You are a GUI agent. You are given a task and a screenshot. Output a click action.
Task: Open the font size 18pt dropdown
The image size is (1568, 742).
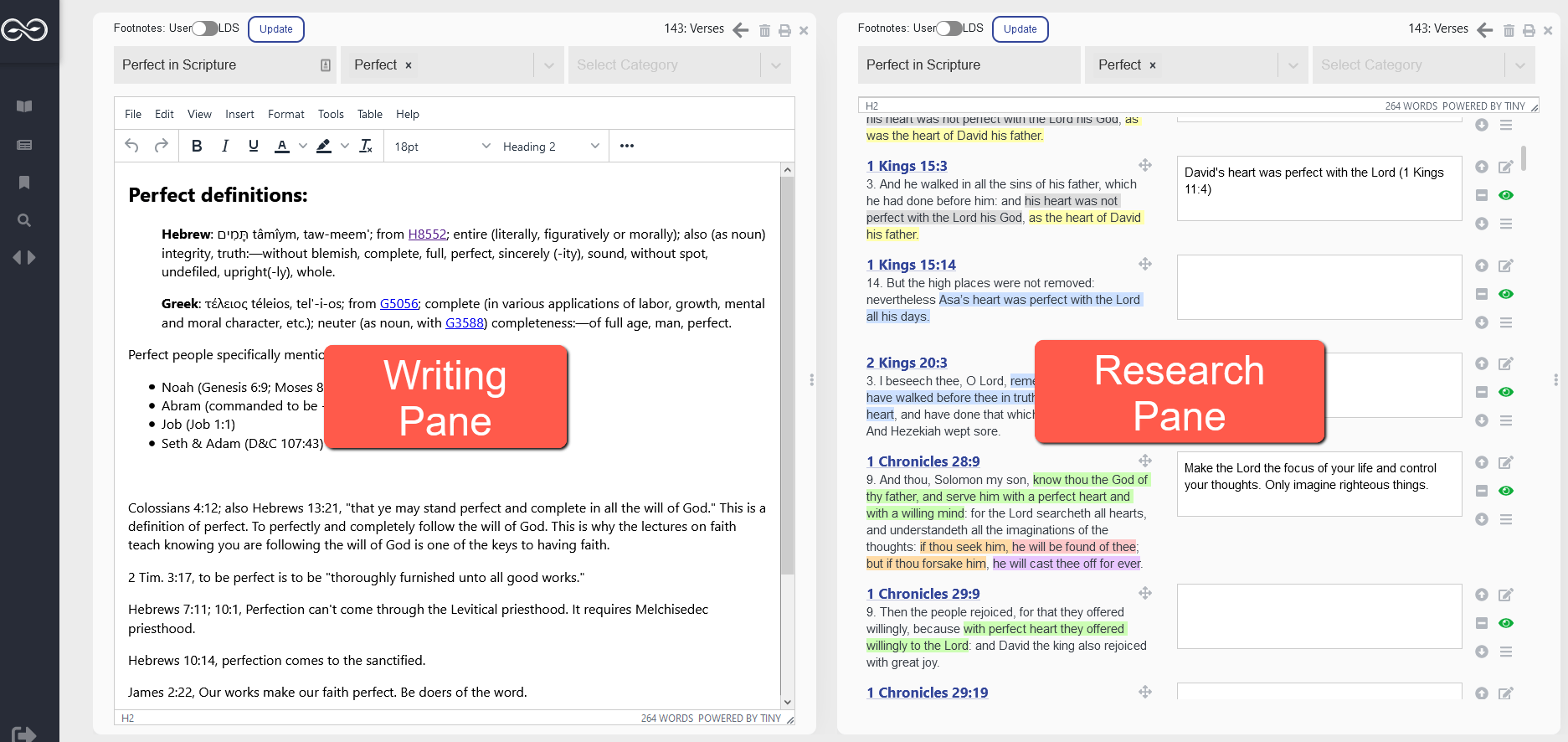(442, 147)
